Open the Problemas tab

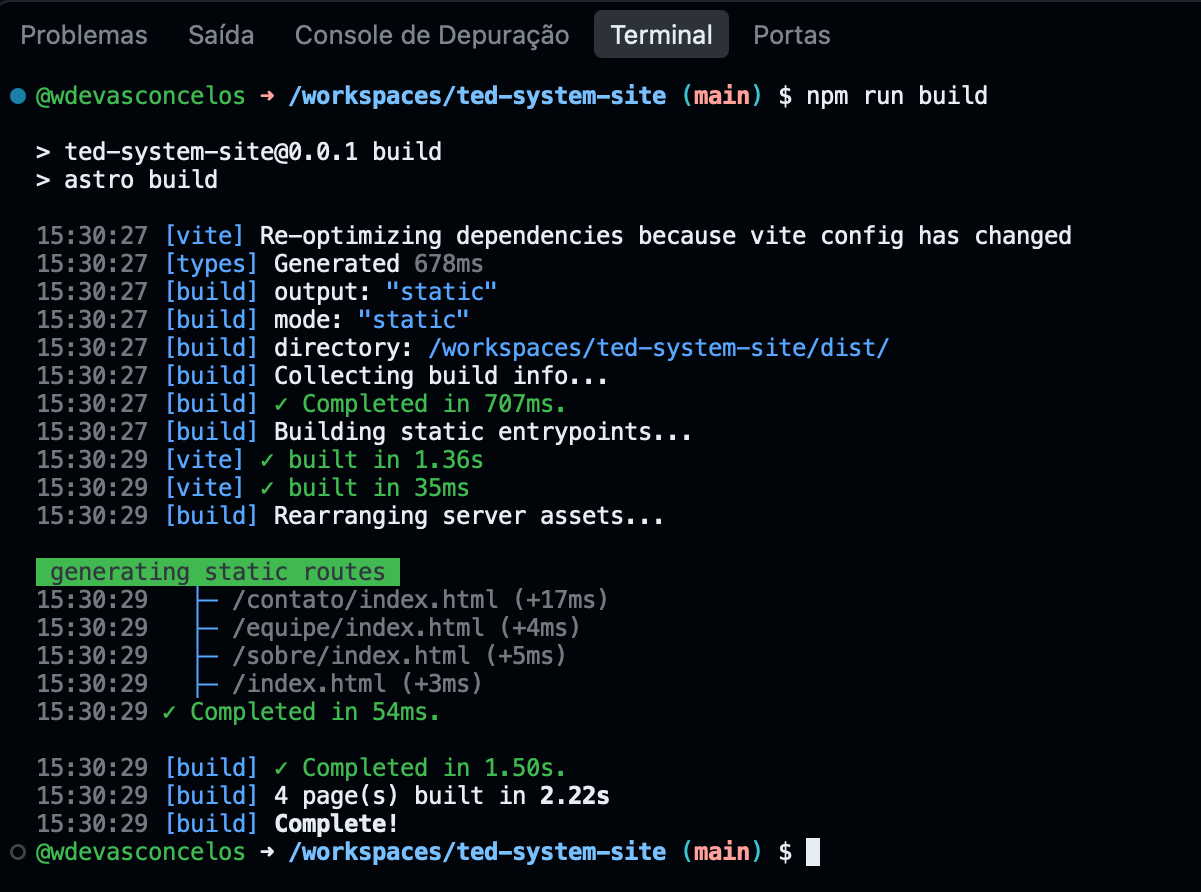84,35
